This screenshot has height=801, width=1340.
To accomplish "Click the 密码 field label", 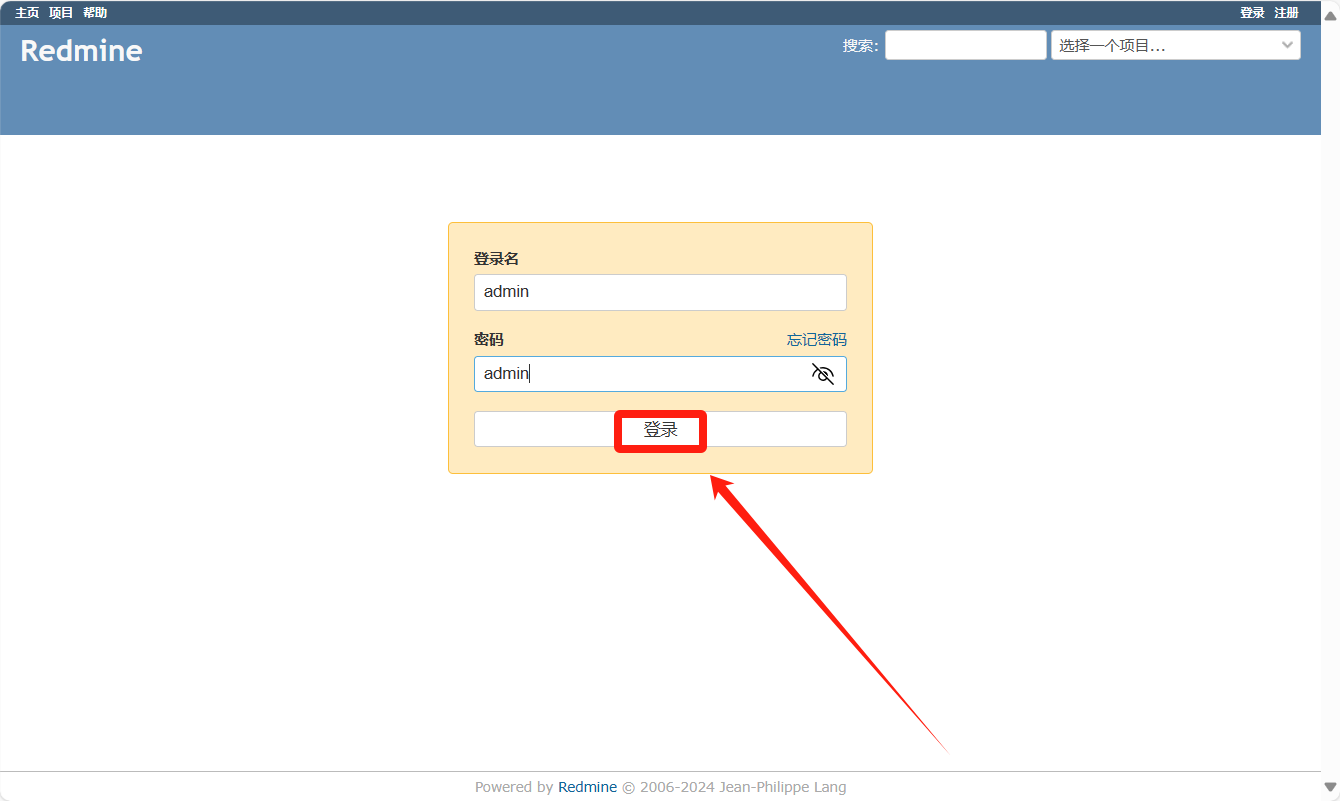I will coord(488,340).
